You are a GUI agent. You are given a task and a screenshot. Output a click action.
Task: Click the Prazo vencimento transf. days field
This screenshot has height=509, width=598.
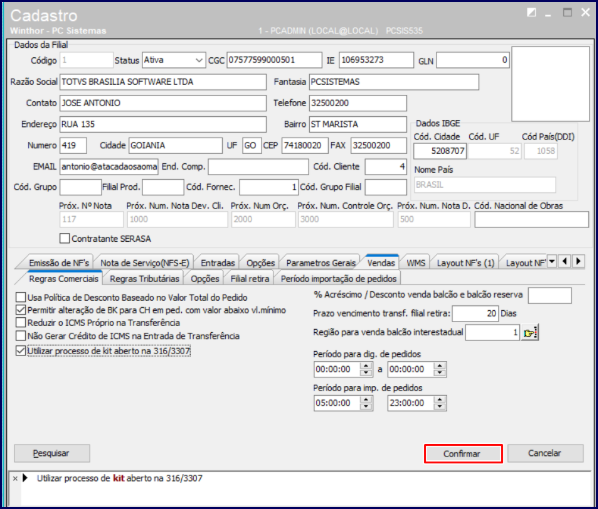(475, 314)
